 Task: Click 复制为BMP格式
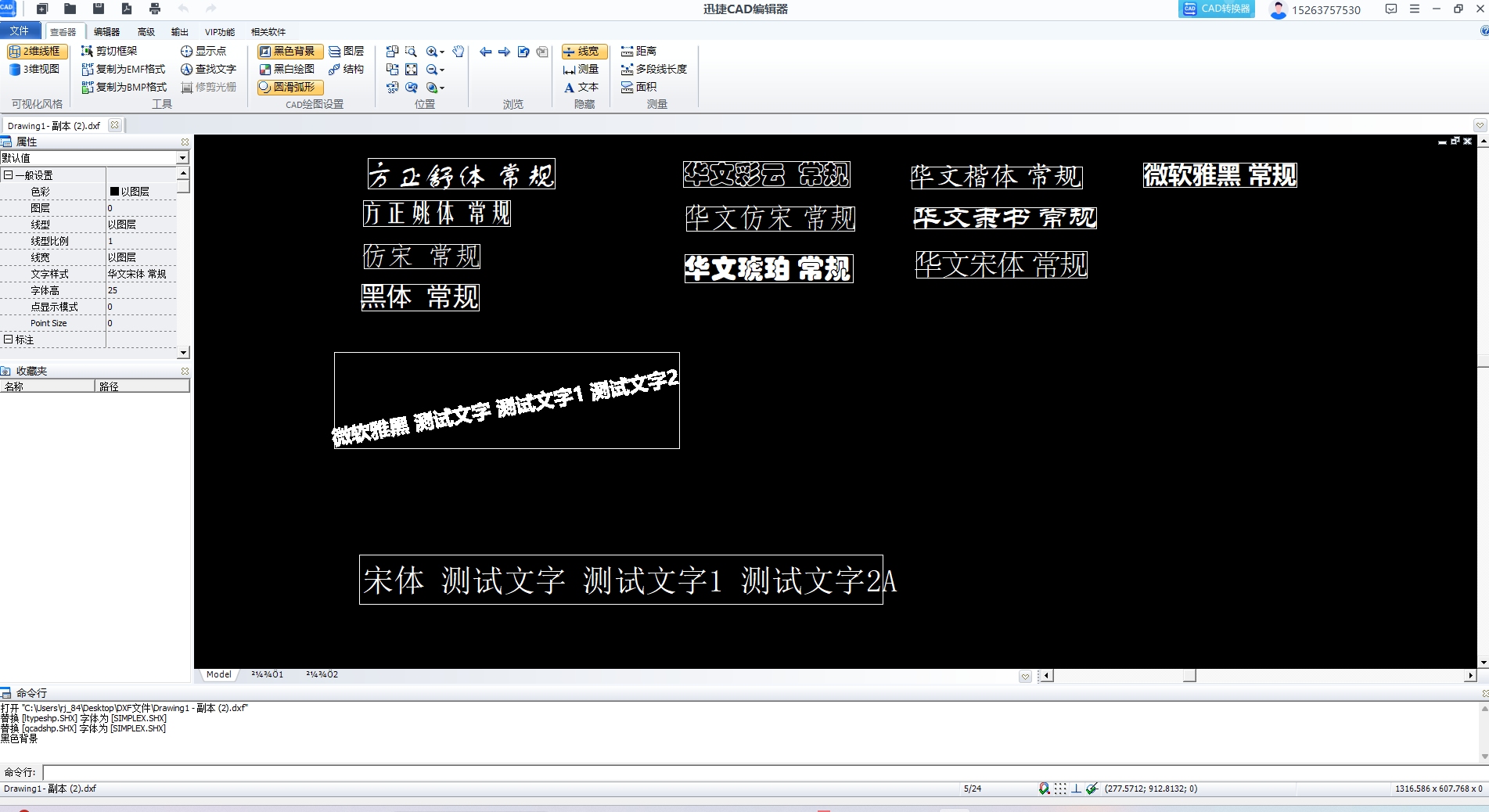124,87
